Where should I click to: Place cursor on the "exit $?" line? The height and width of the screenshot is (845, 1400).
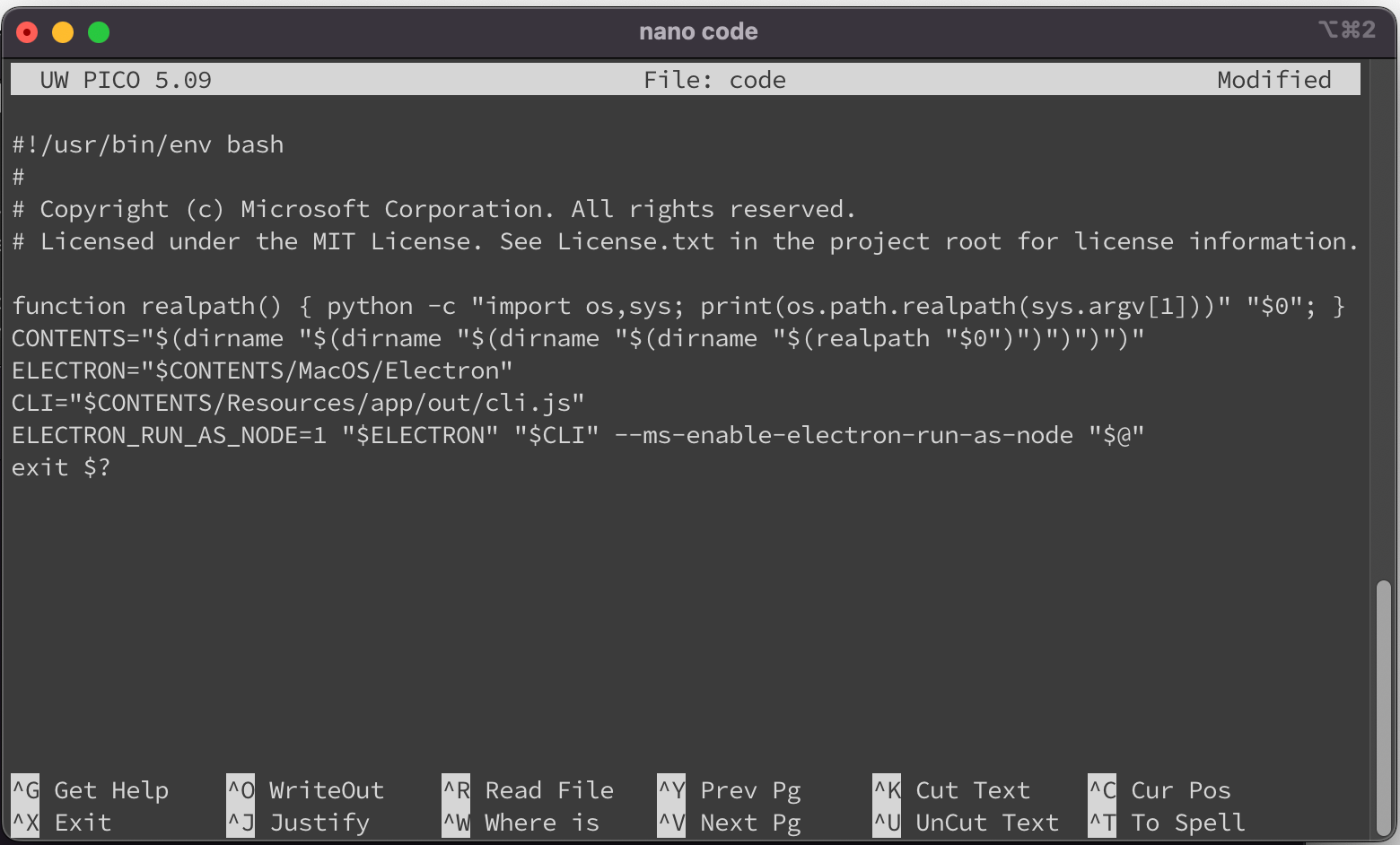pyautogui.click(x=61, y=467)
